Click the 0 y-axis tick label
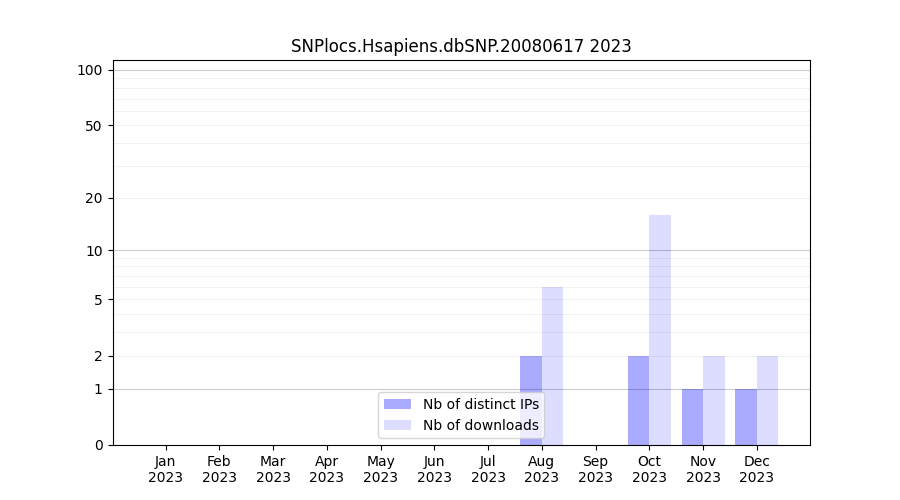This screenshot has width=900, height=500. pos(98,445)
